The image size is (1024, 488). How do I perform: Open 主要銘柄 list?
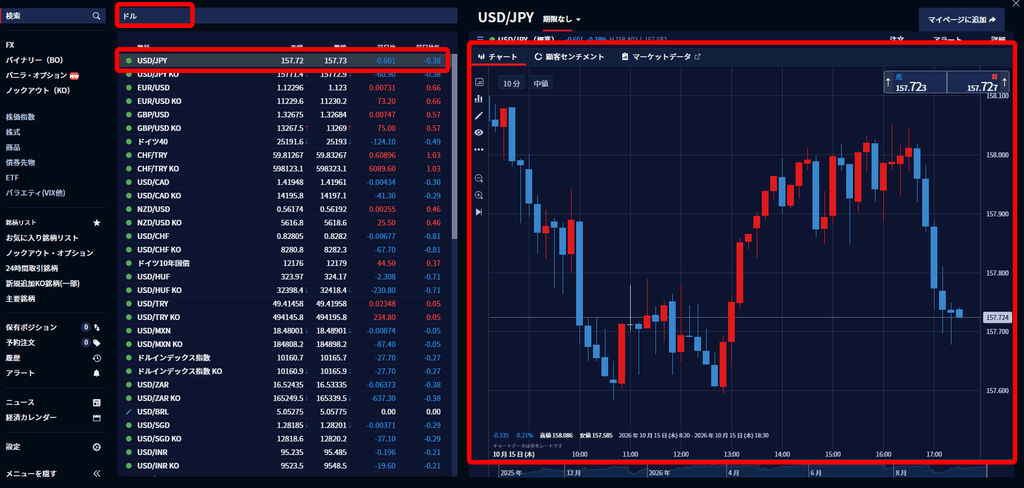(20, 299)
